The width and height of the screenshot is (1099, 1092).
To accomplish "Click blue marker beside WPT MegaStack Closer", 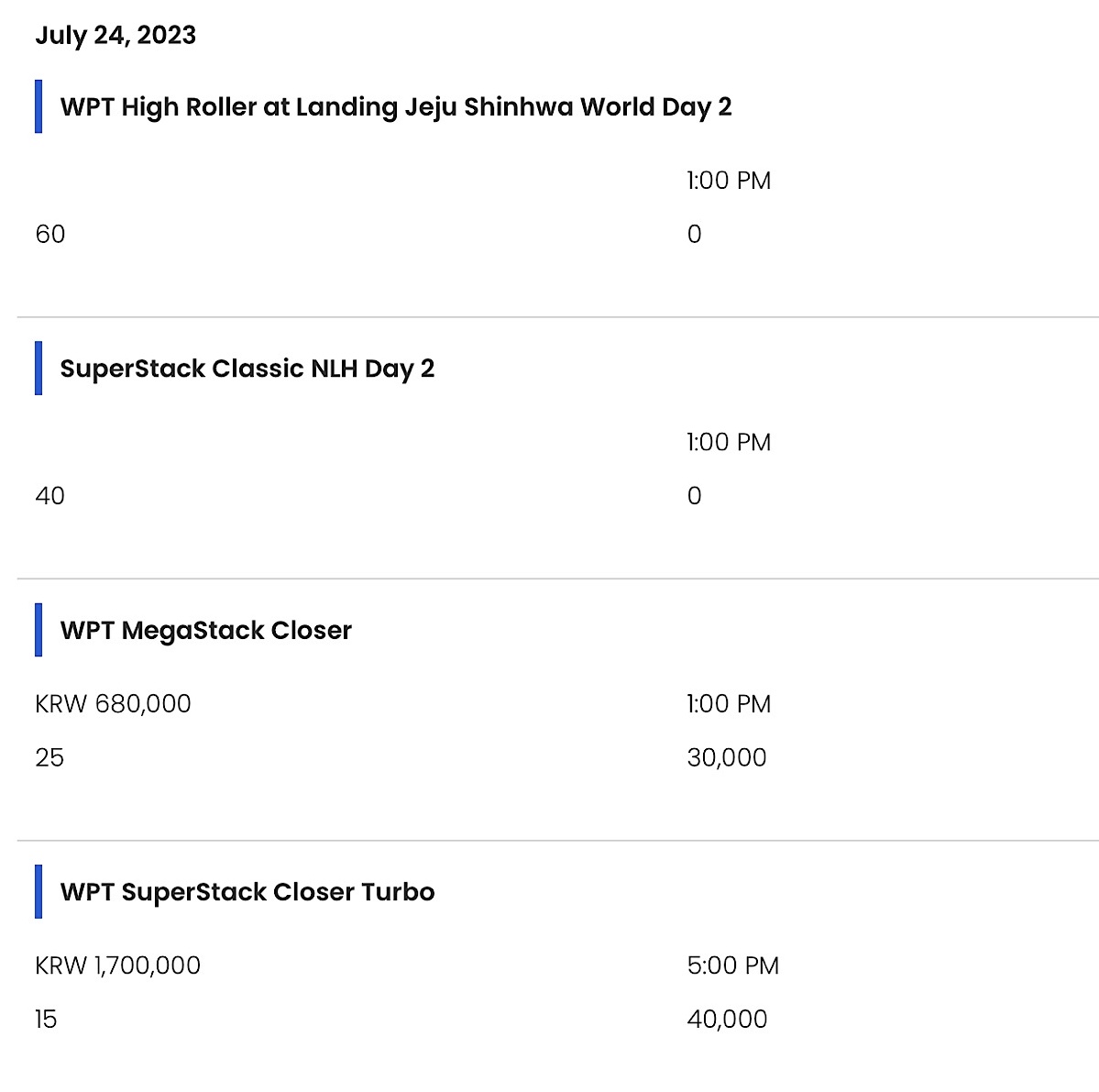I will (38, 630).
